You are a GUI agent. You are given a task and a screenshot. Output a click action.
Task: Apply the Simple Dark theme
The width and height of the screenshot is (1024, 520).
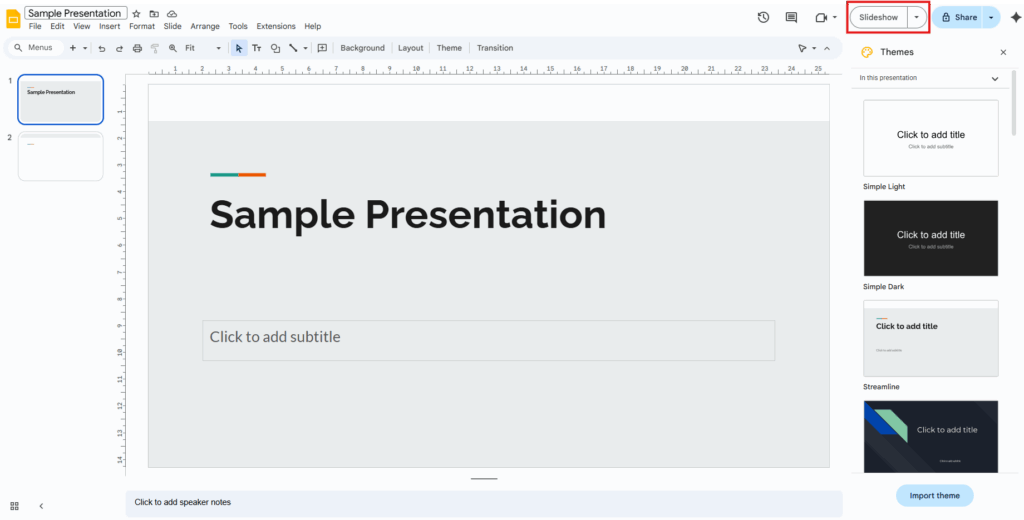pyautogui.click(x=930, y=238)
